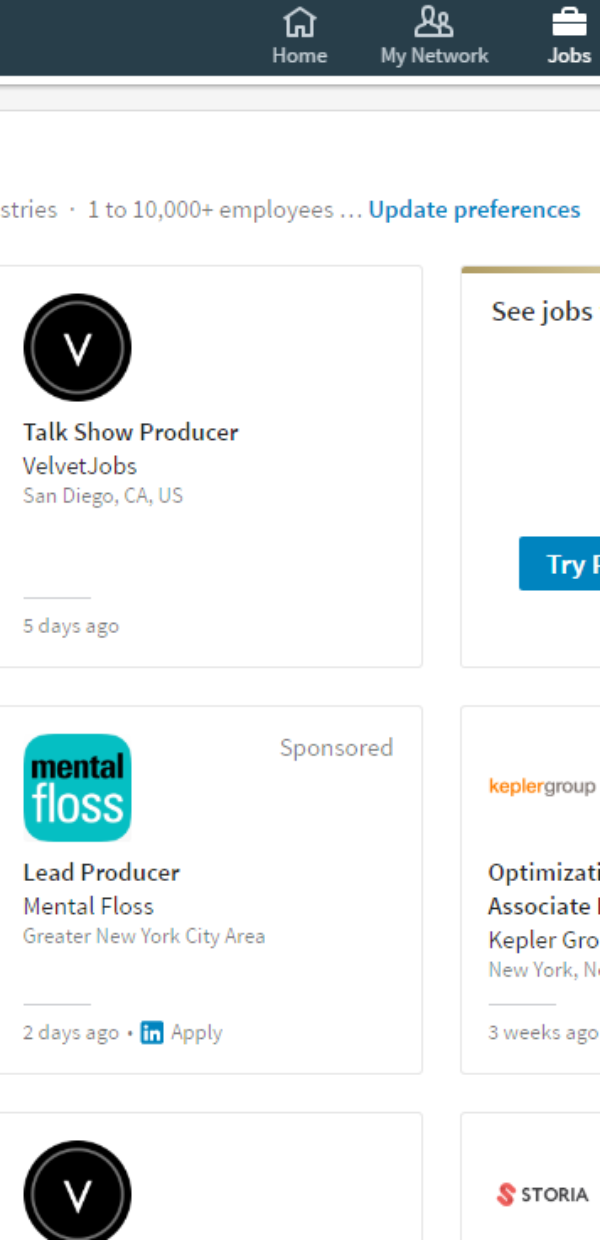This screenshot has width=600, height=1240.
Task: Click the Mental Floss company logo
Action: tap(77, 788)
